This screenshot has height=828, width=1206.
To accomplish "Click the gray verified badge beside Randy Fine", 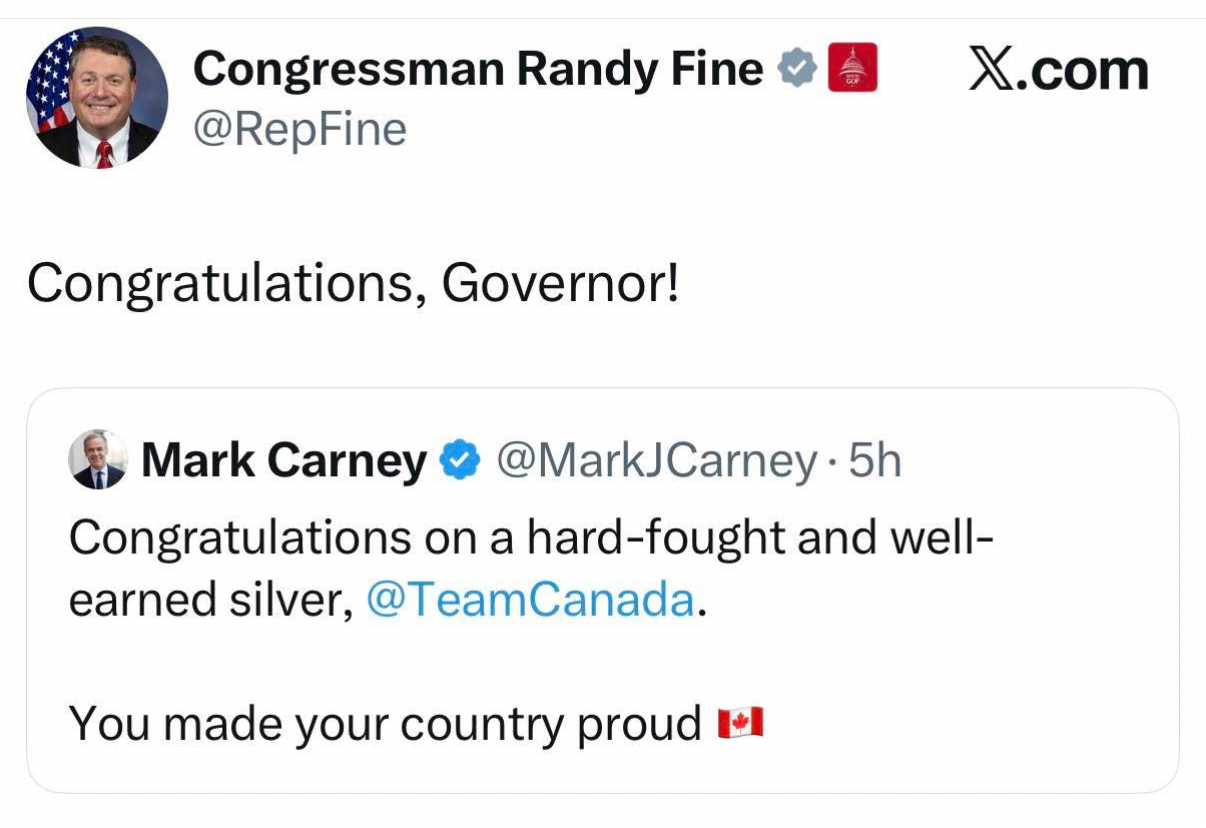I will tap(797, 69).
